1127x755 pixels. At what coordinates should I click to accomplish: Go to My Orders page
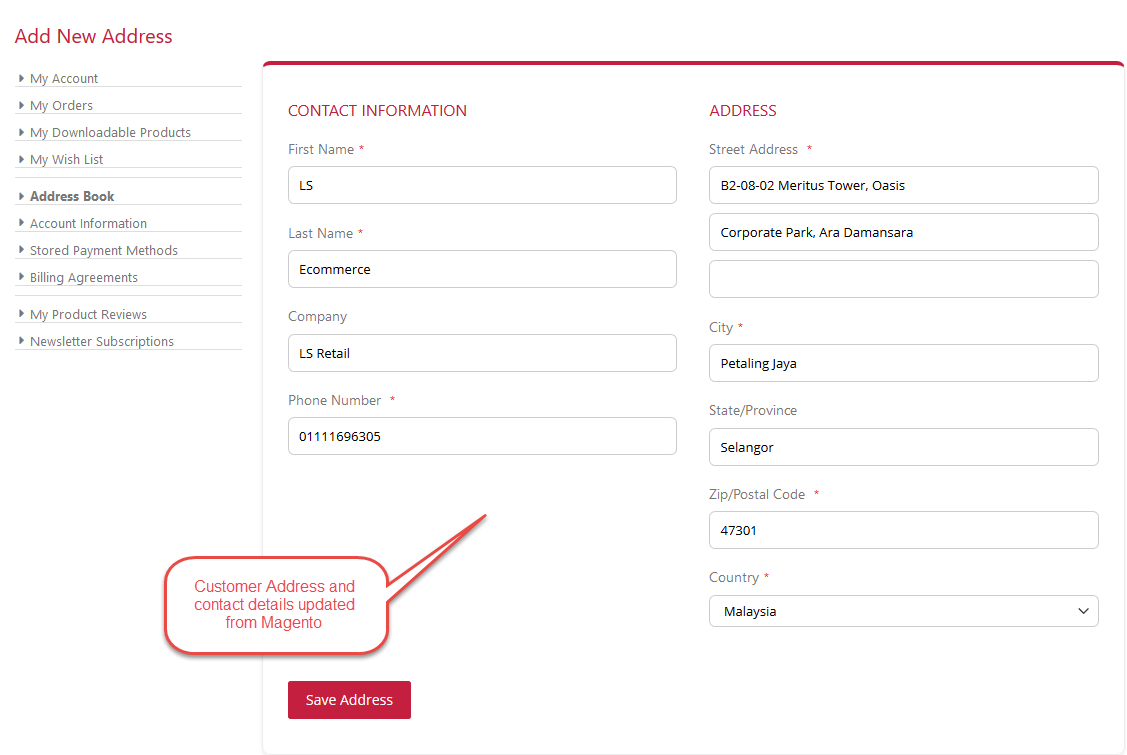tap(61, 106)
